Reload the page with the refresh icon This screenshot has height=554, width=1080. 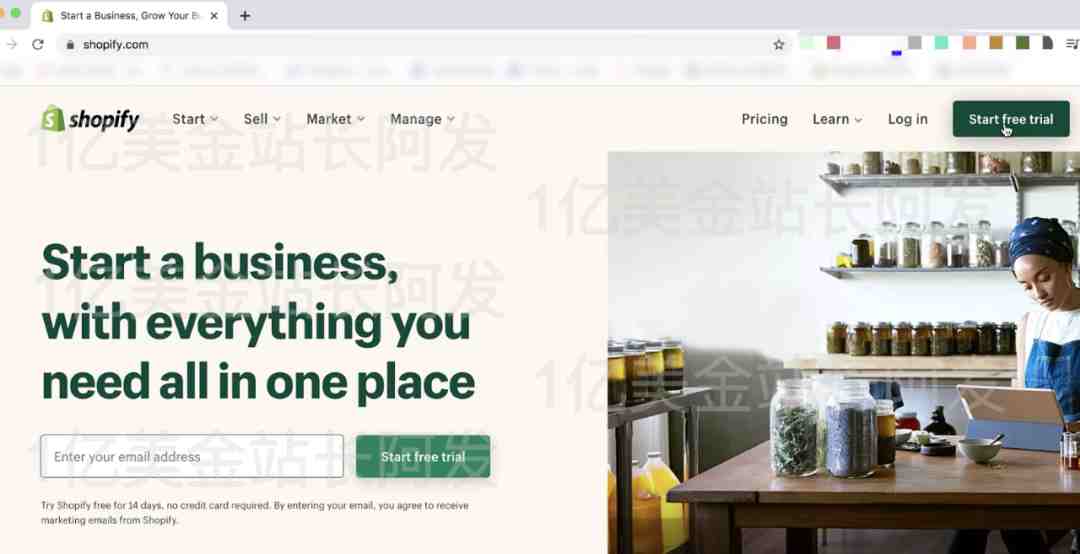(x=38, y=44)
